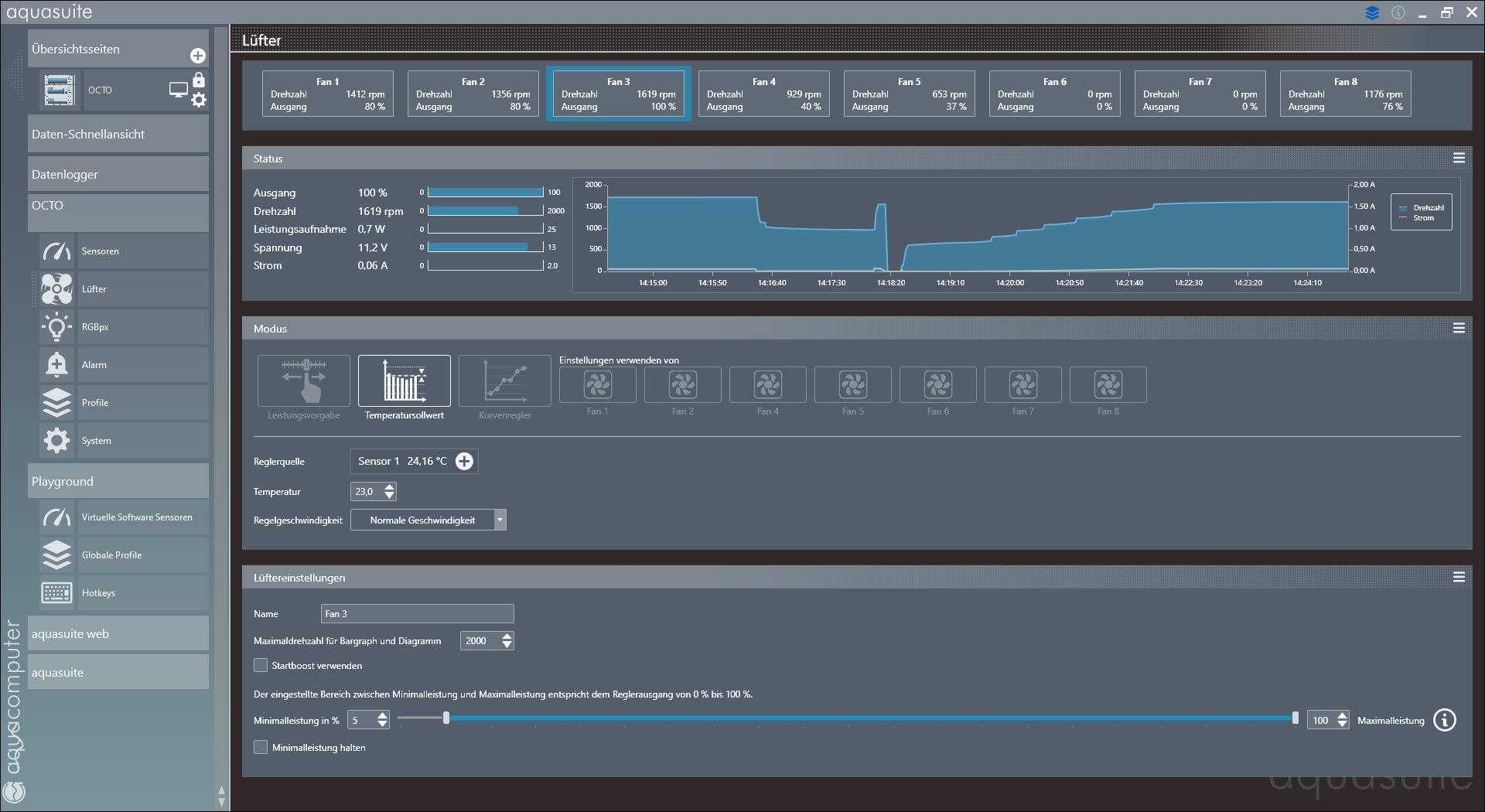Enable the Startboost verwenden checkbox

[261, 666]
